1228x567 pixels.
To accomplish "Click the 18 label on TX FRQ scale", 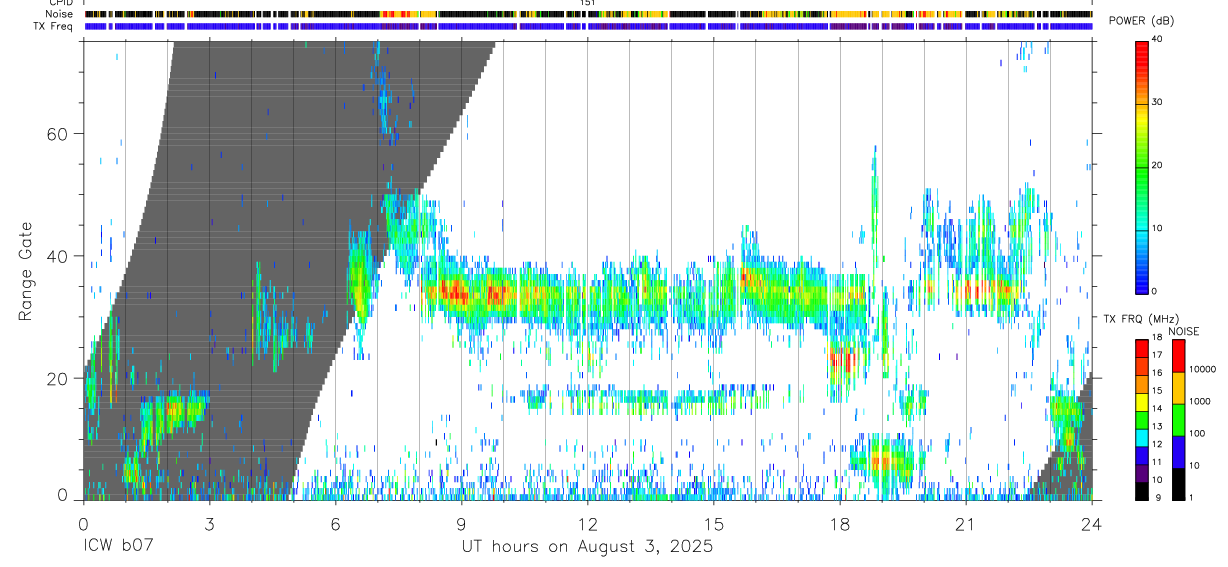I will [1158, 338].
